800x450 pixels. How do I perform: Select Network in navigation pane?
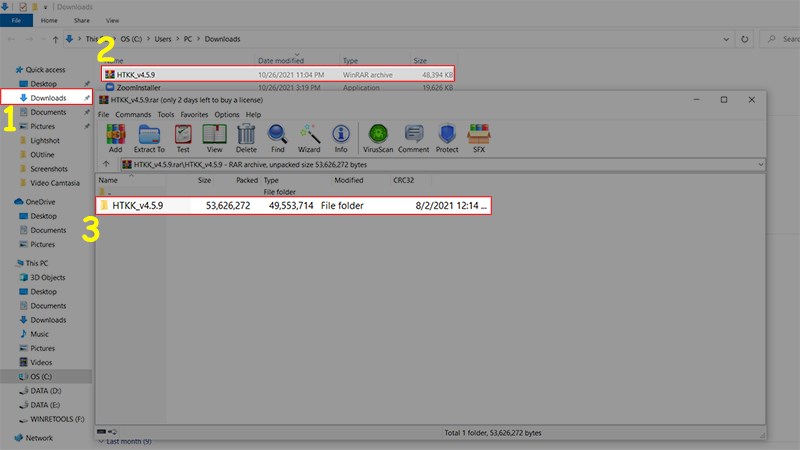(x=39, y=438)
